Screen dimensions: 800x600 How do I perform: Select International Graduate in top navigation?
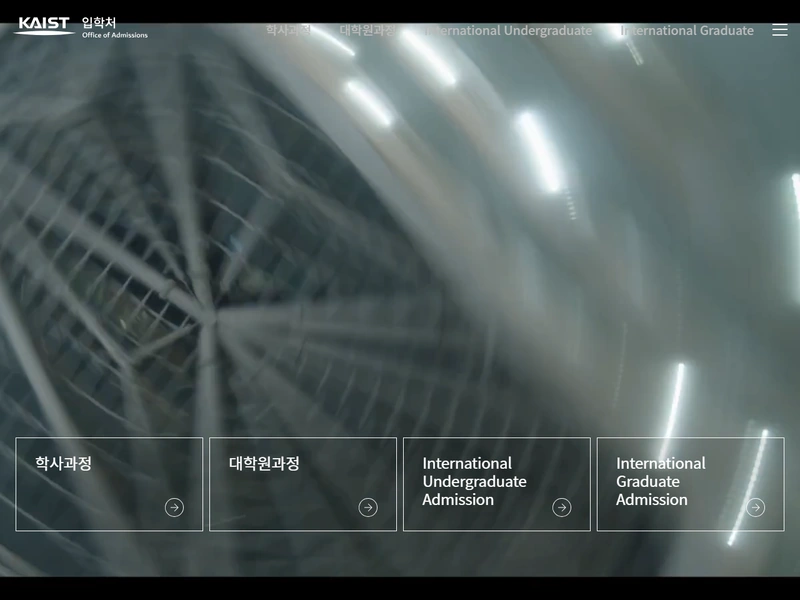[687, 31]
